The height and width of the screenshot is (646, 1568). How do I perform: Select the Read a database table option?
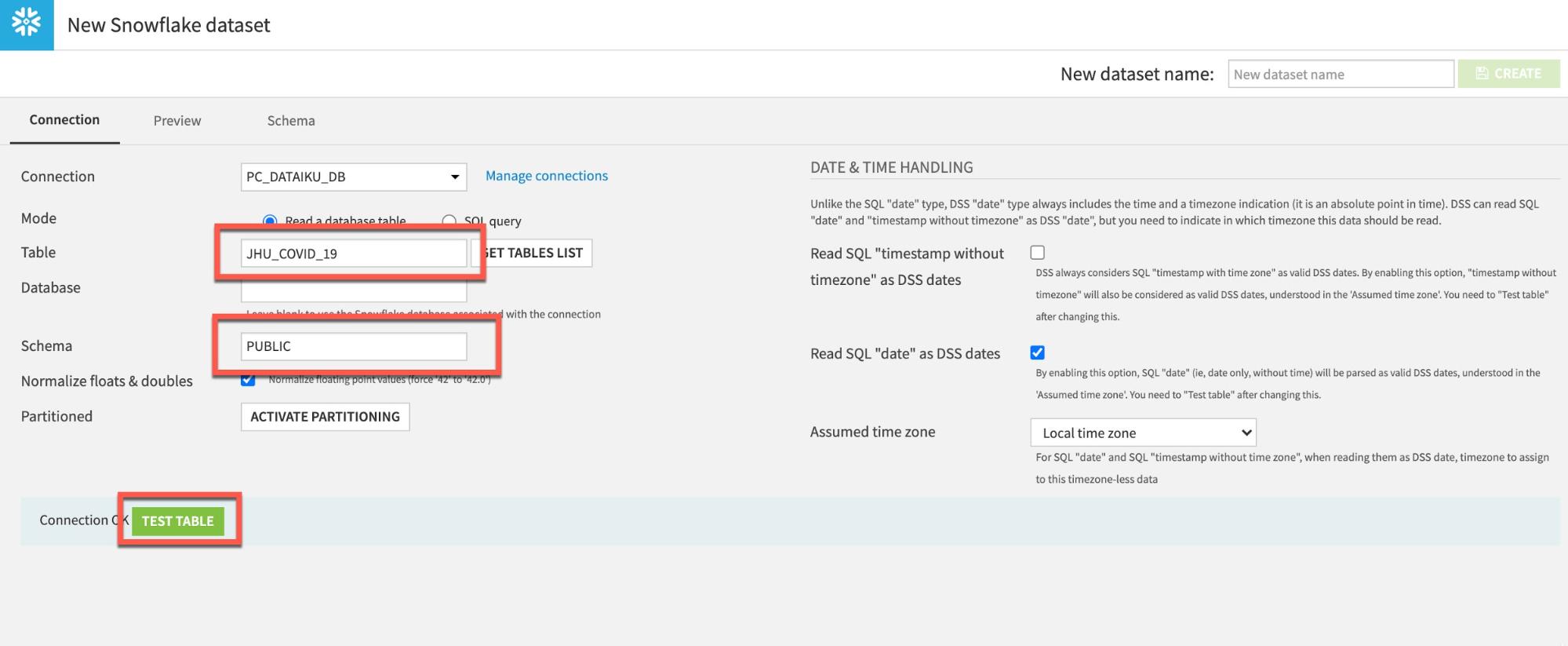(270, 221)
